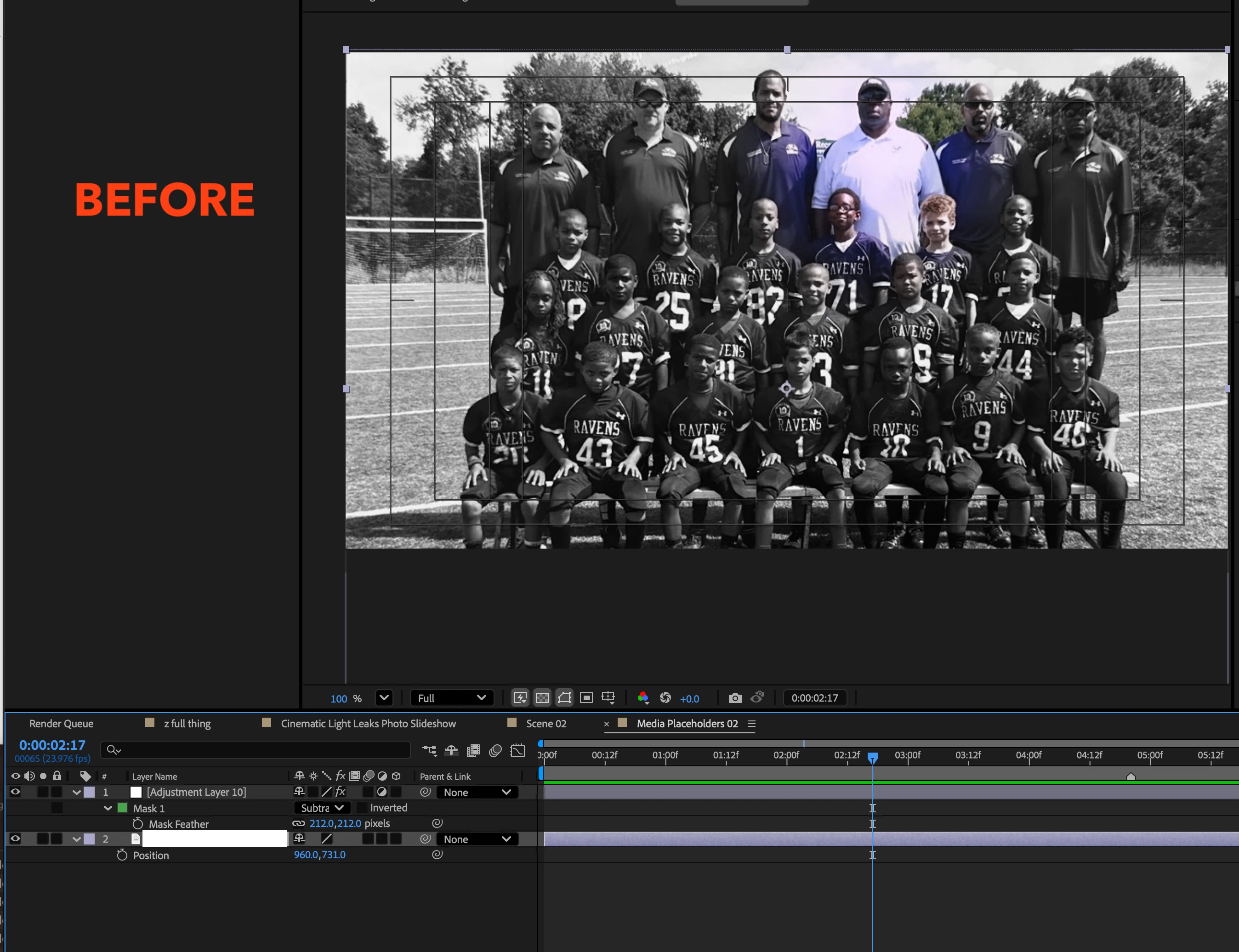Screen dimensions: 1239x952
Task: Click Toggle Mask and Shape Path Visibility
Action: pos(564,697)
